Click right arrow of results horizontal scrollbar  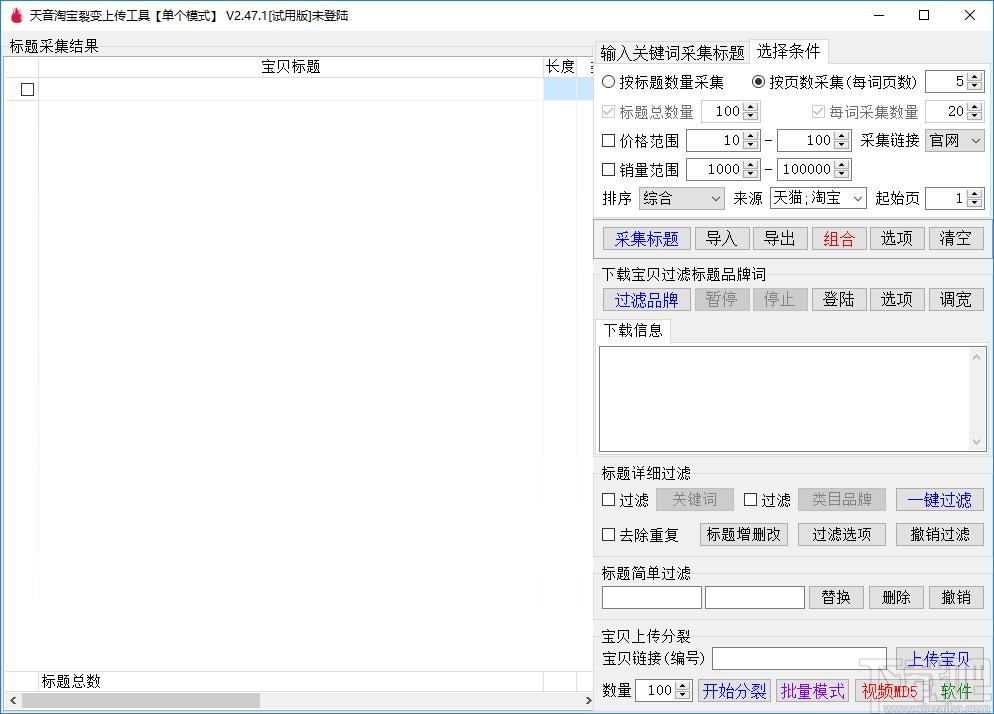[588, 701]
